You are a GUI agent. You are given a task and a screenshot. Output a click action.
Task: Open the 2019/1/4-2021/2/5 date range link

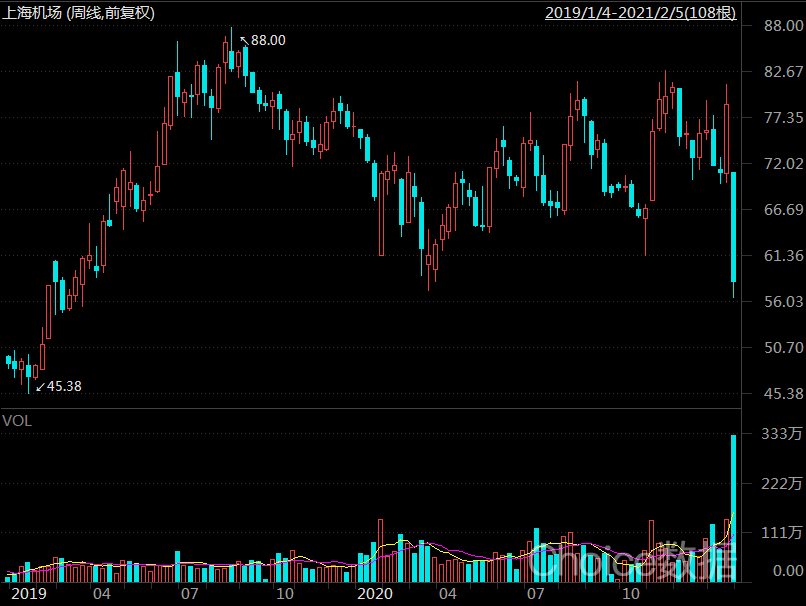[x=640, y=13]
